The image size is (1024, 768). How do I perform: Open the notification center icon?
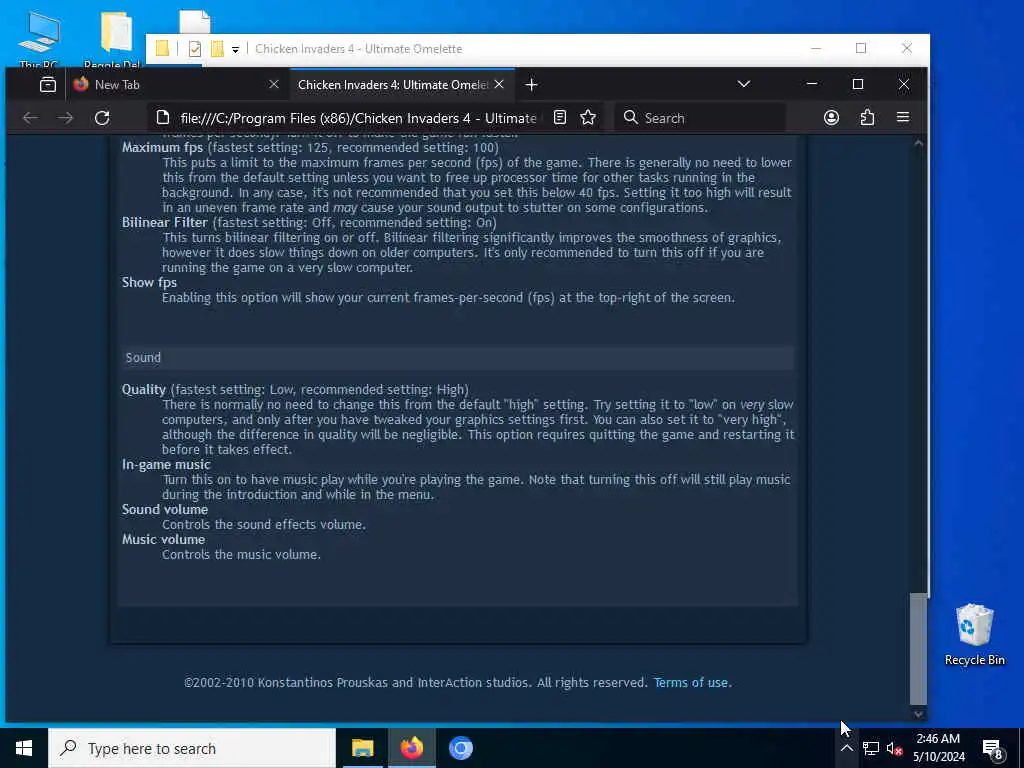click(x=992, y=749)
